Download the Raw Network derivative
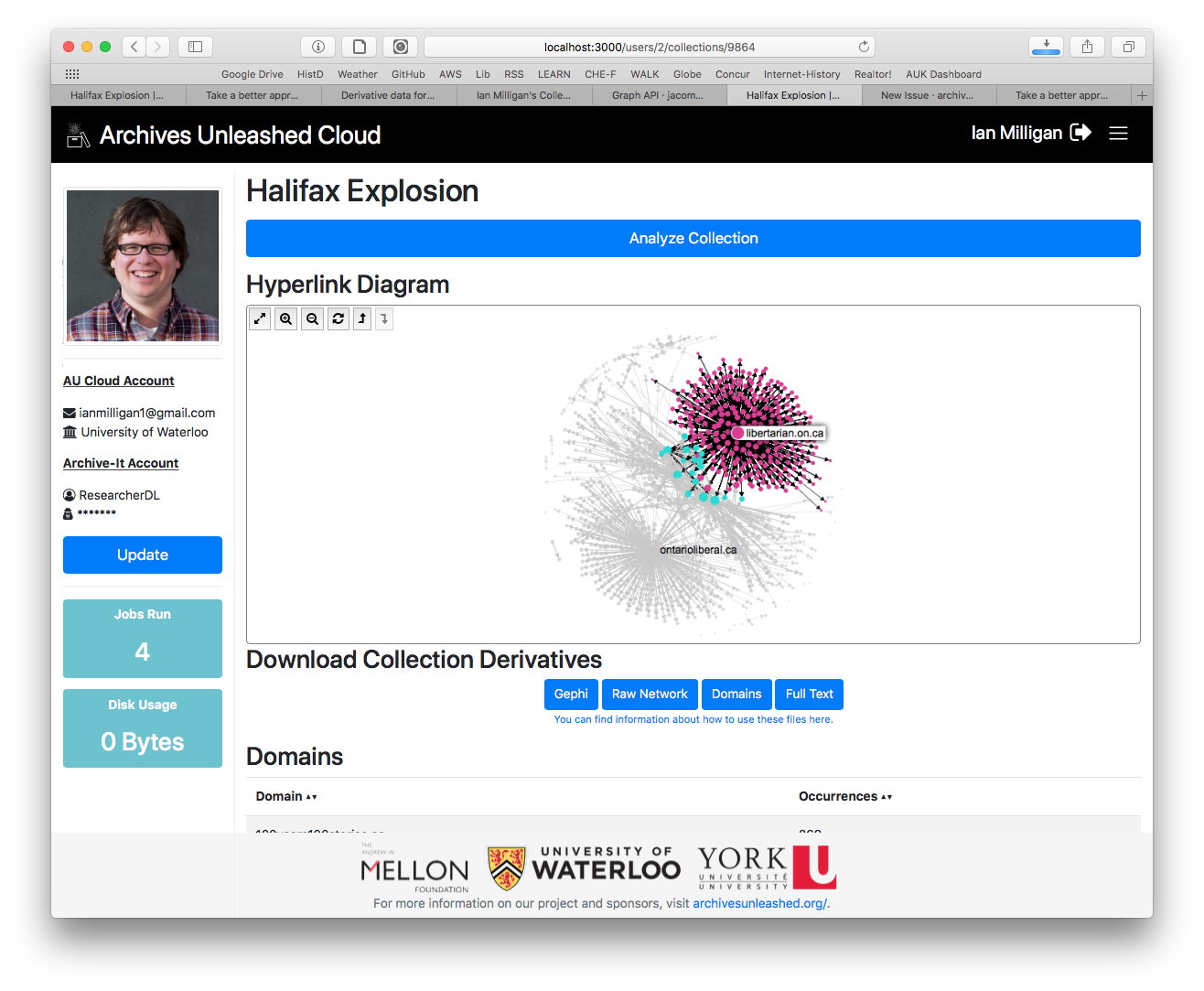This screenshot has height=991, width=1204. click(650, 694)
